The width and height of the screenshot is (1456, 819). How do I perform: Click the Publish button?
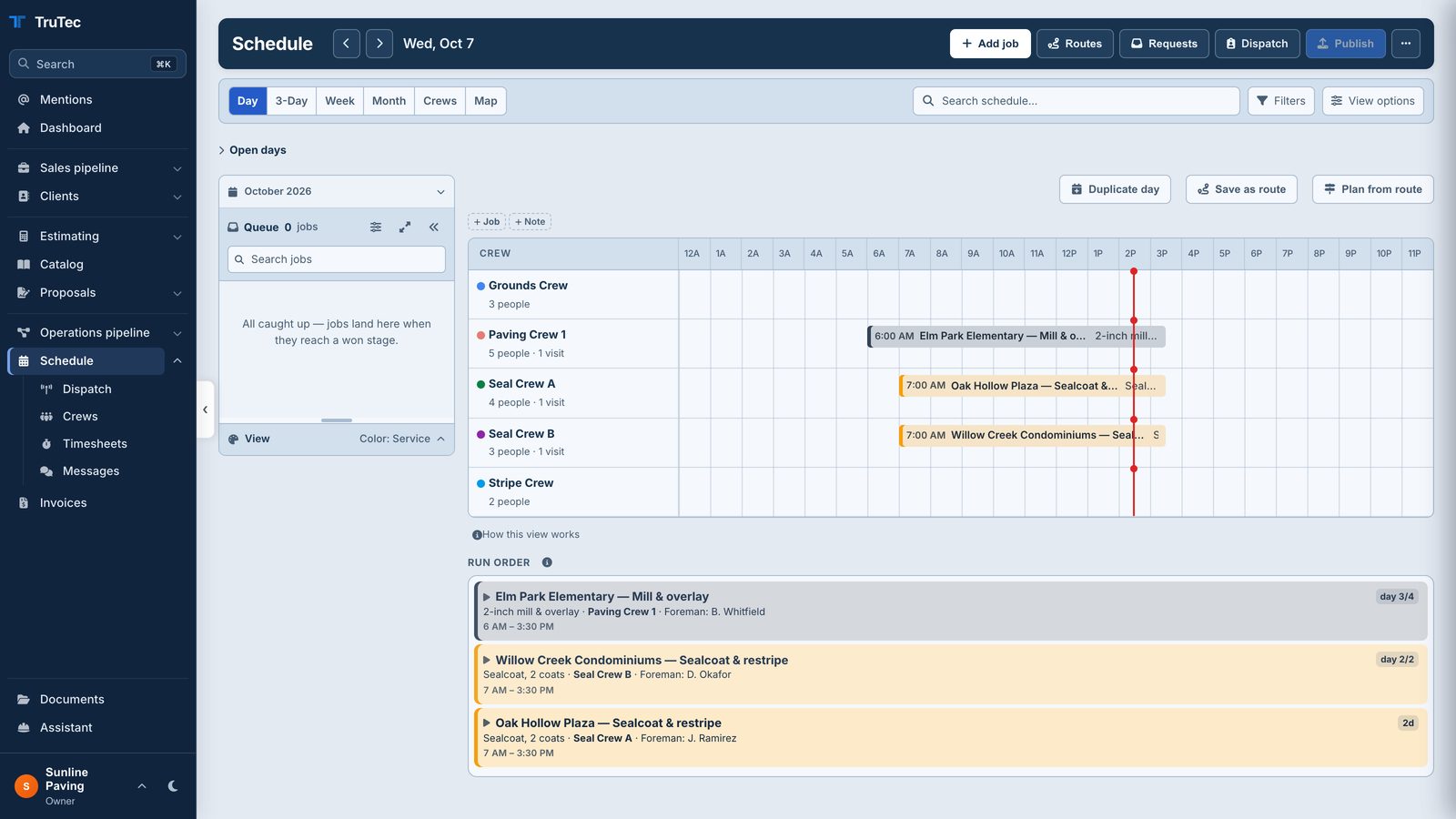[x=1345, y=44]
